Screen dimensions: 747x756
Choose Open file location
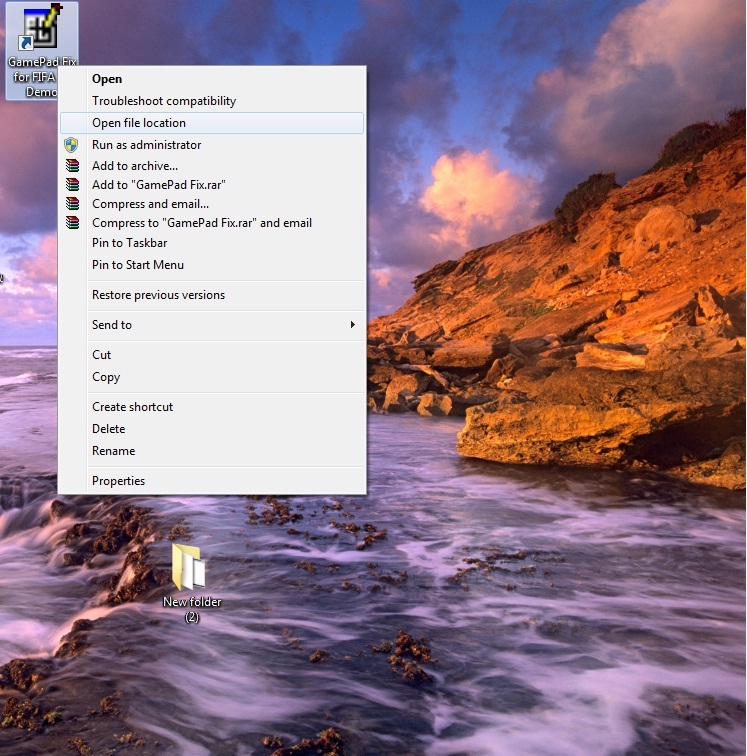click(212, 123)
